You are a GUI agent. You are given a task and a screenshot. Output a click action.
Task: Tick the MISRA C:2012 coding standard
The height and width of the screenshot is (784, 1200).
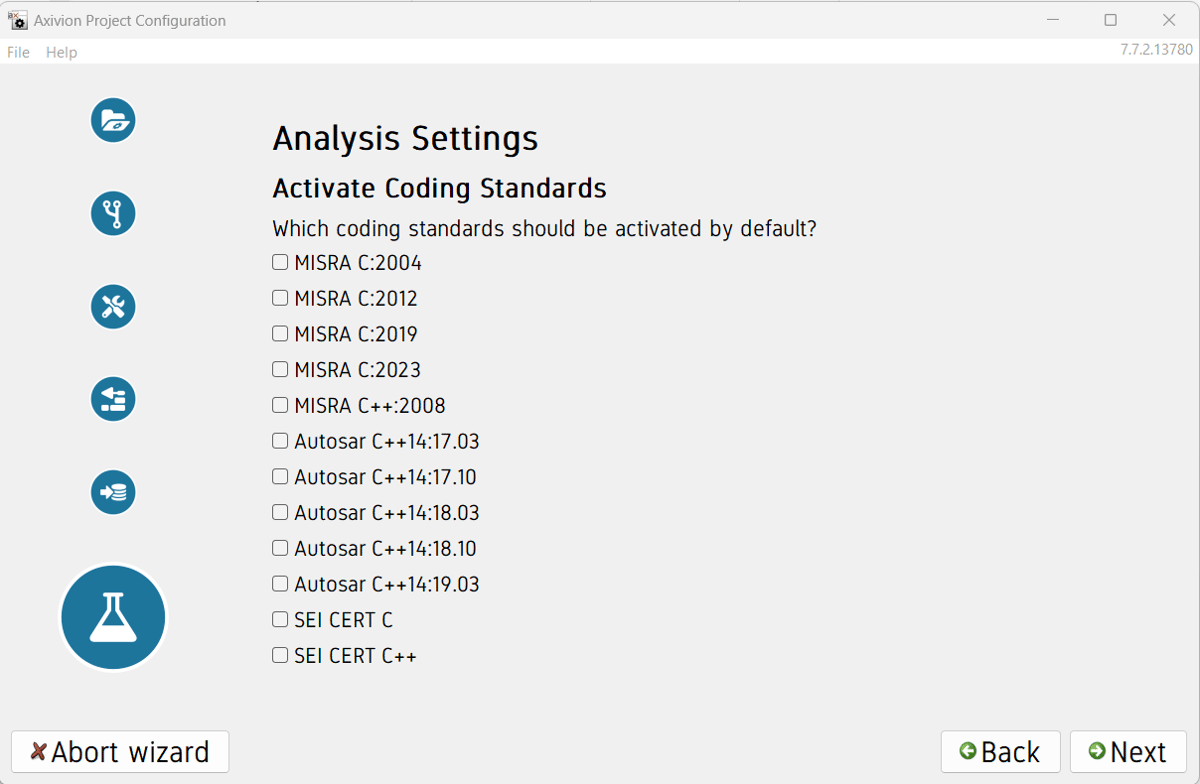(280, 299)
